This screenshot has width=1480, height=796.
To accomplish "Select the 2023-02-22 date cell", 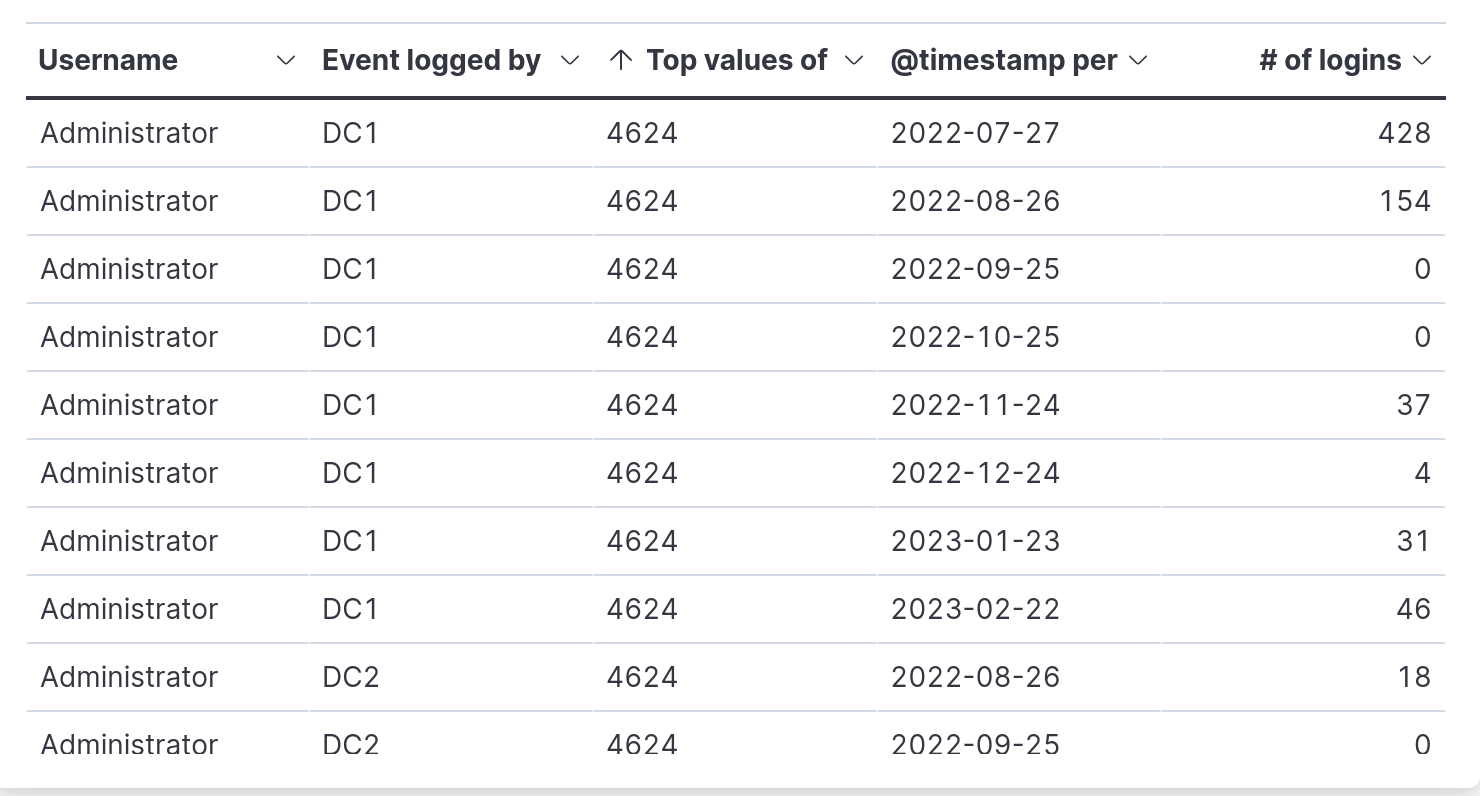I will click(x=1018, y=609).
